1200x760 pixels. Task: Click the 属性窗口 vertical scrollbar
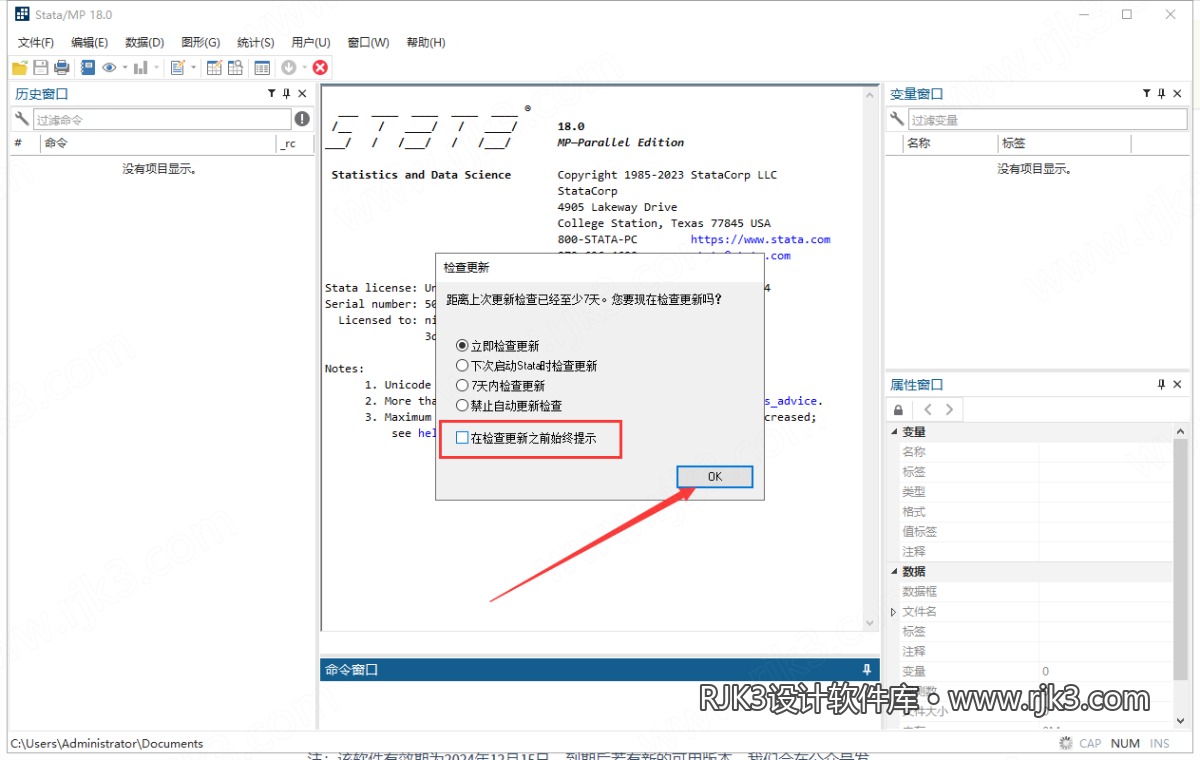(x=1181, y=578)
